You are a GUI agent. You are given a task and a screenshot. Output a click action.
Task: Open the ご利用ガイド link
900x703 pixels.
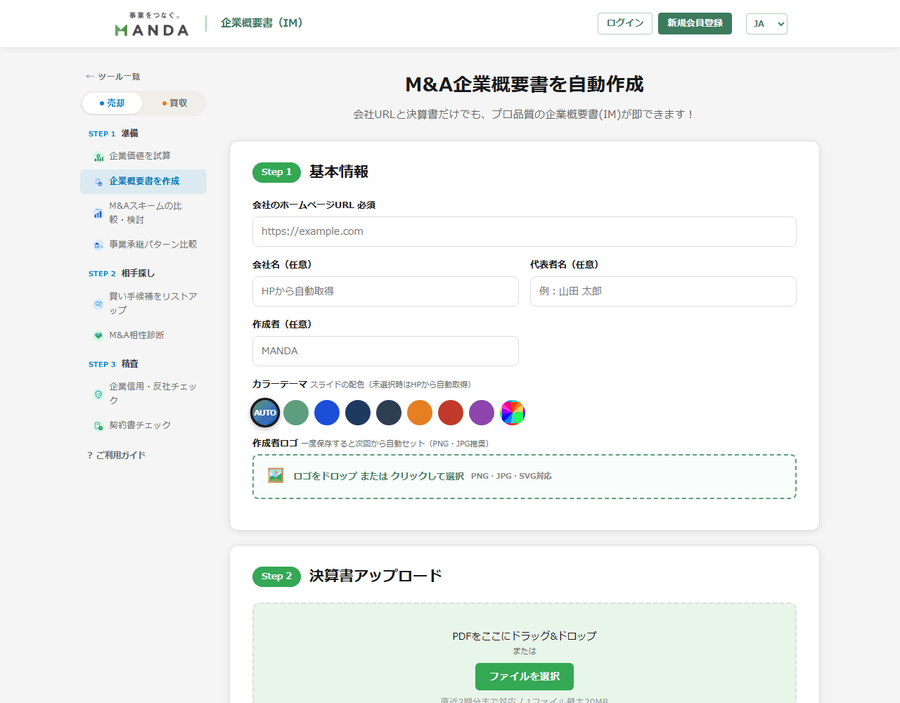(117, 455)
